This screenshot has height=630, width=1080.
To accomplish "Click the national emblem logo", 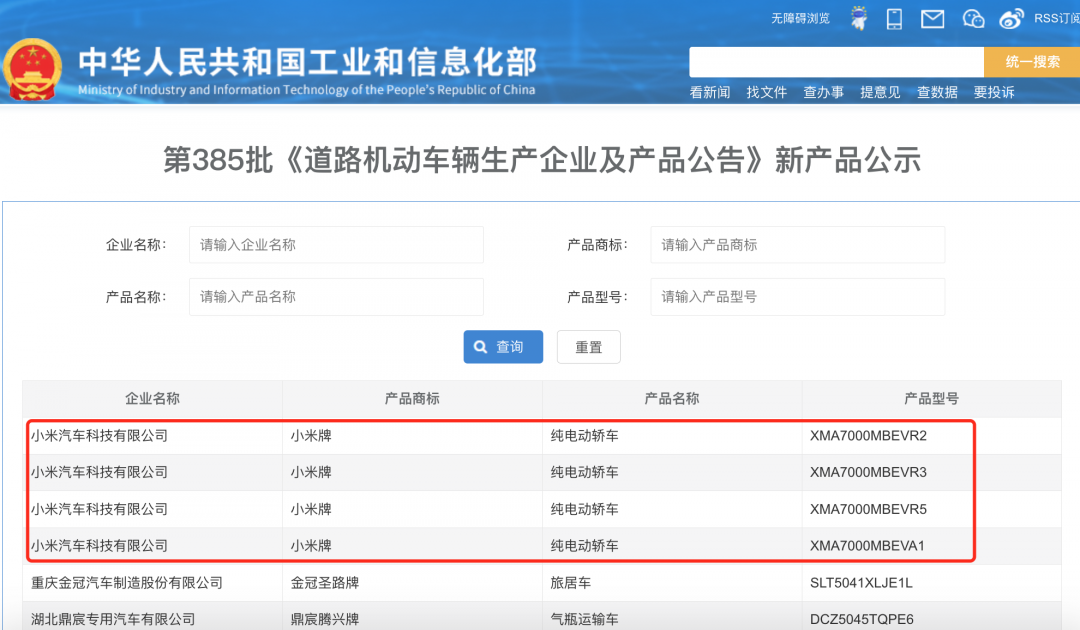I will [32, 70].
